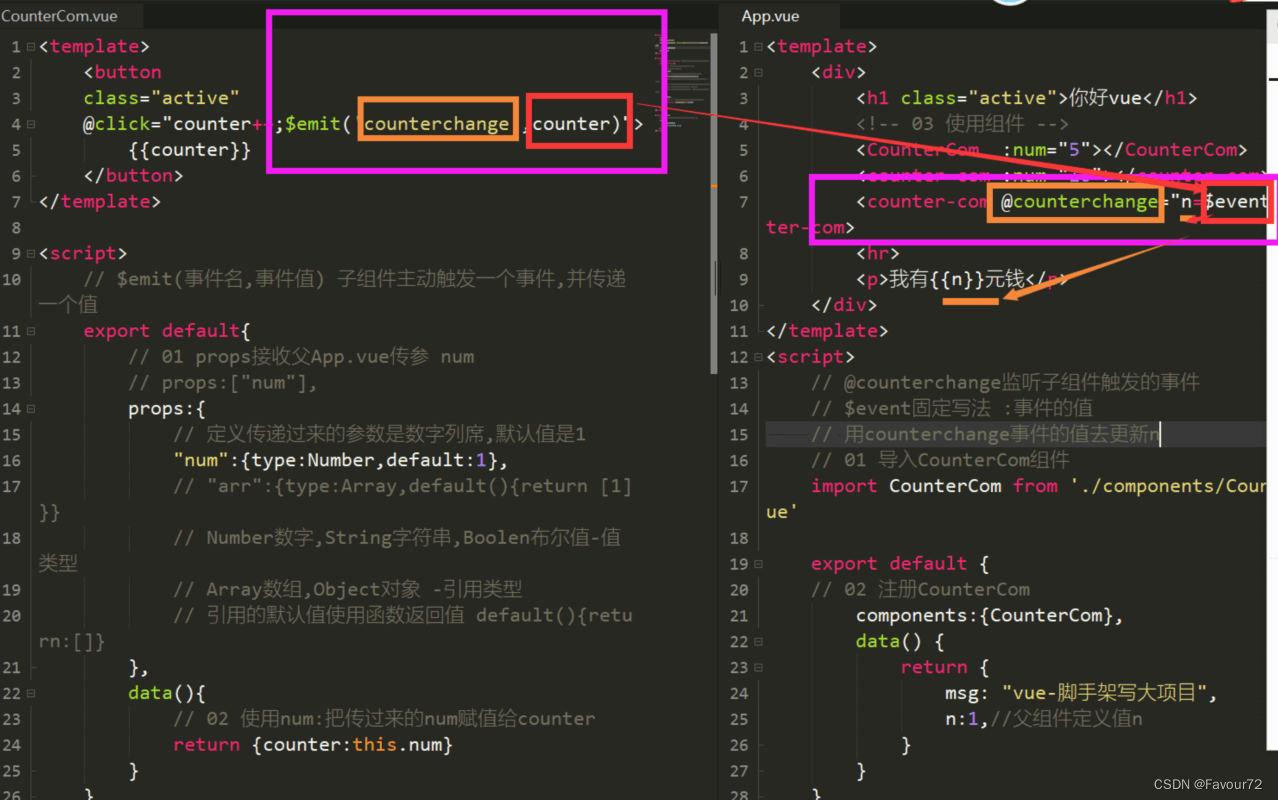Place cursor on the import CounterCom line
The width and height of the screenshot is (1278, 800).
pyautogui.click(x=1000, y=487)
